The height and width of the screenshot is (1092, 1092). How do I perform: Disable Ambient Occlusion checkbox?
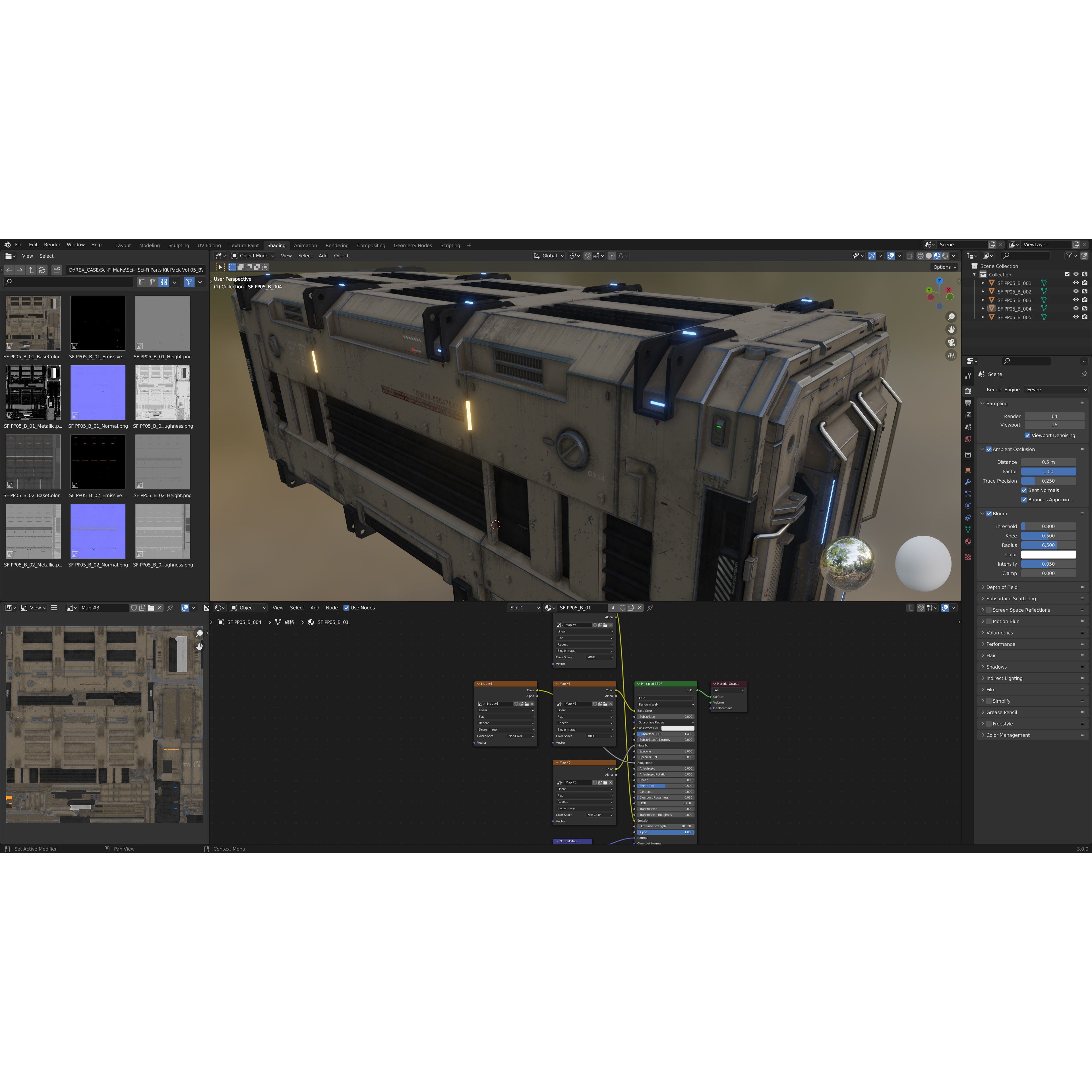click(989, 450)
